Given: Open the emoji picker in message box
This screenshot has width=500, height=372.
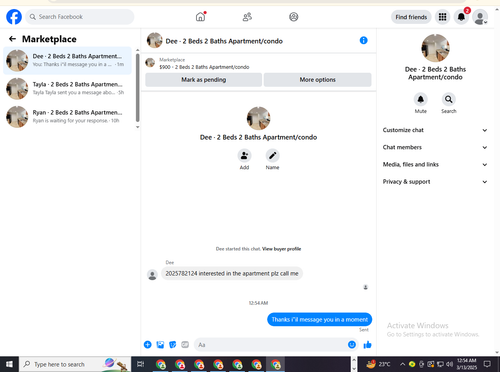Looking at the screenshot, I should (352, 345).
